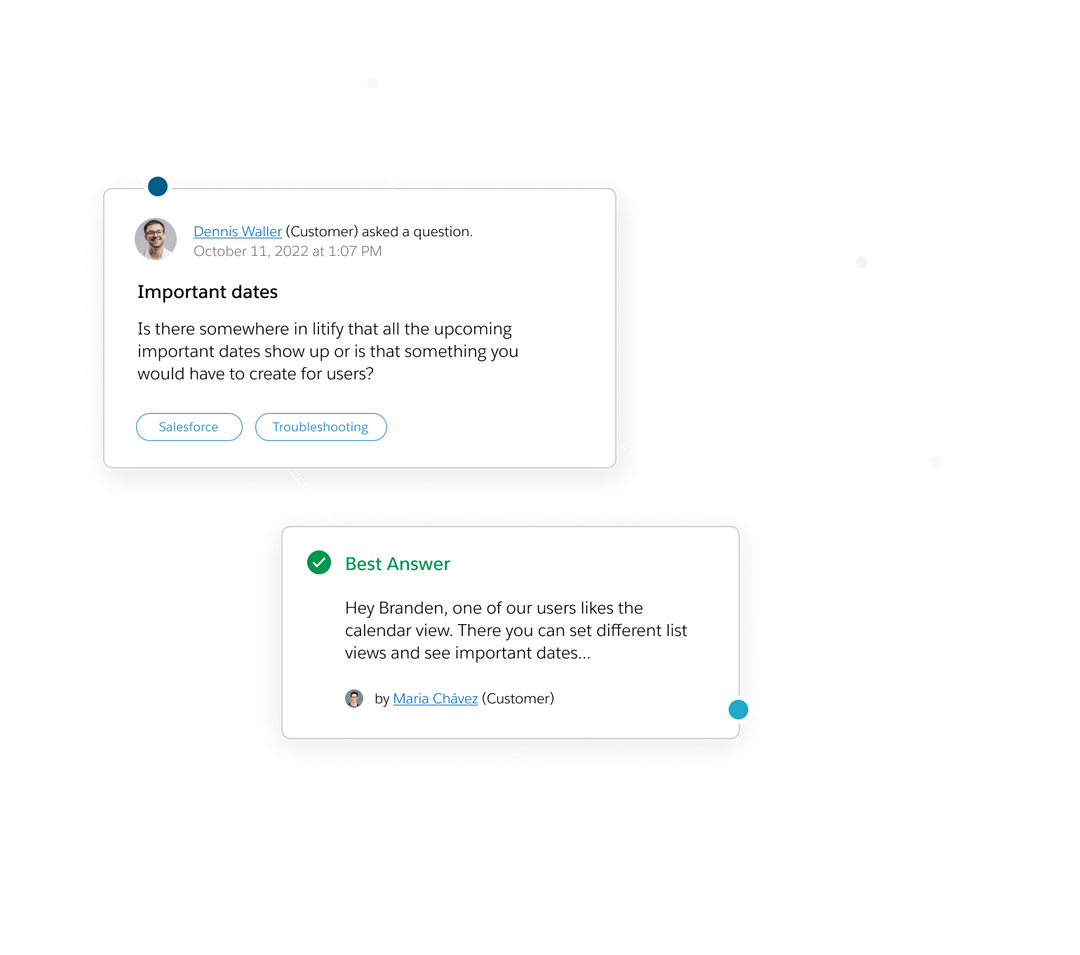Screen dimensions: 1080x955
Task: Click the light blue dot on answer card
Action: [738, 709]
